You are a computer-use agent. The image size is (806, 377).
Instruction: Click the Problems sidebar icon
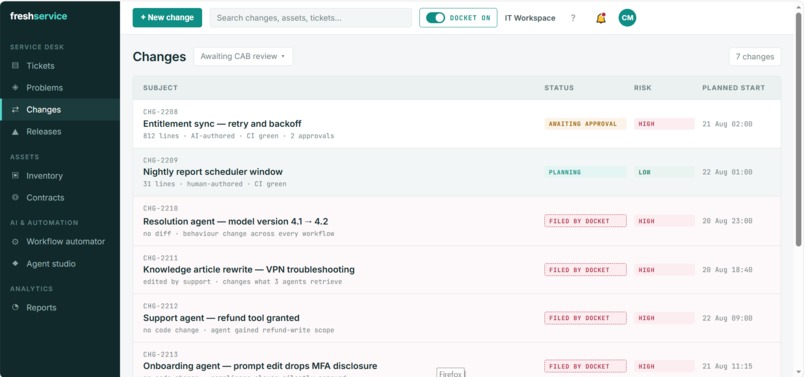[x=15, y=87]
